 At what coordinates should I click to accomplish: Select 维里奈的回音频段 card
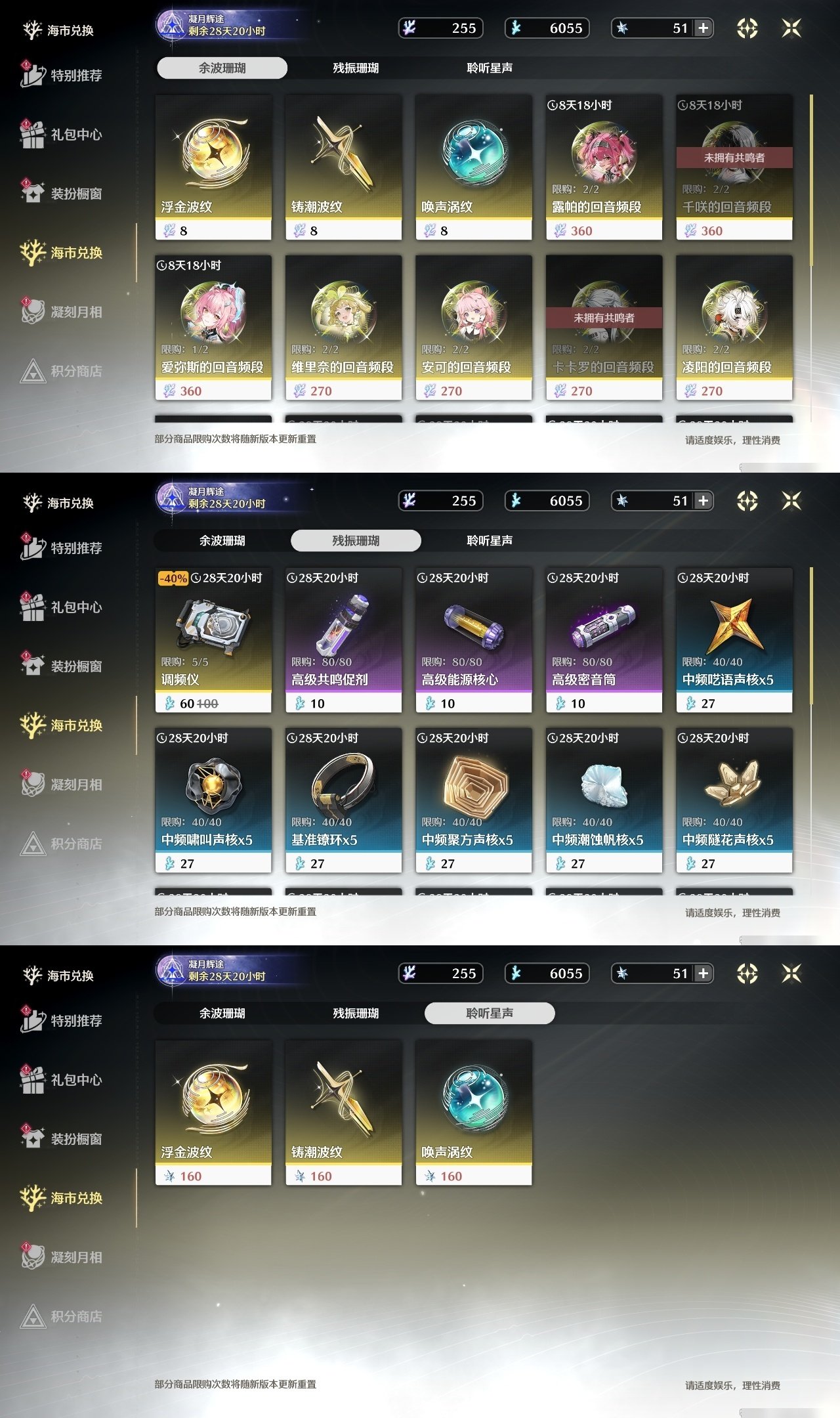[x=343, y=328]
